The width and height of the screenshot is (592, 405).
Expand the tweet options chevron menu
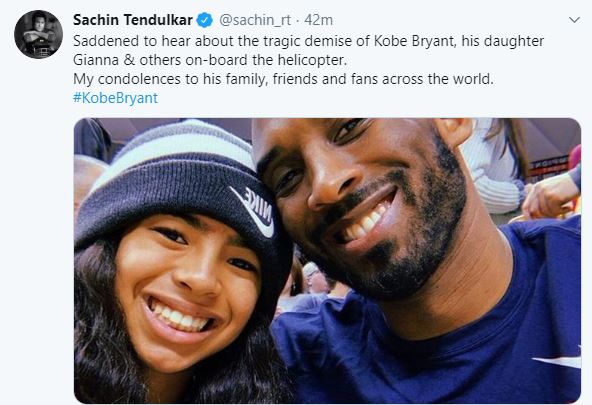574,20
